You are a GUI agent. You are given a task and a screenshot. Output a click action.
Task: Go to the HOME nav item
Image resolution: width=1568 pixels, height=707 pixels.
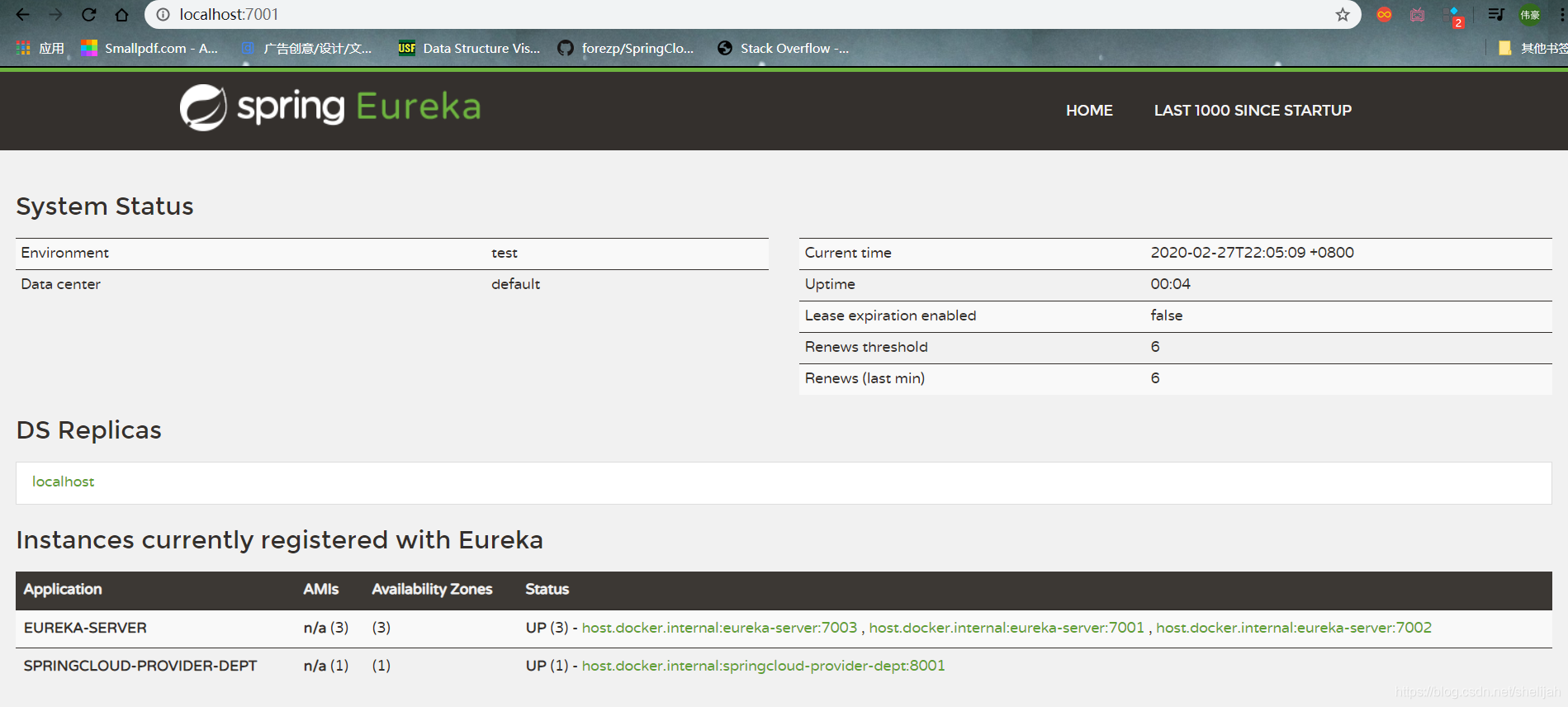tap(1089, 110)
